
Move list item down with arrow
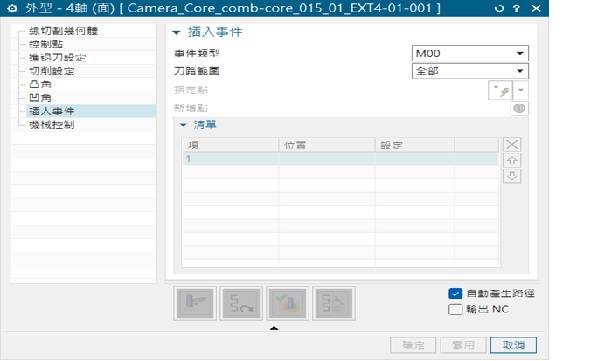(x=512, y=176)
